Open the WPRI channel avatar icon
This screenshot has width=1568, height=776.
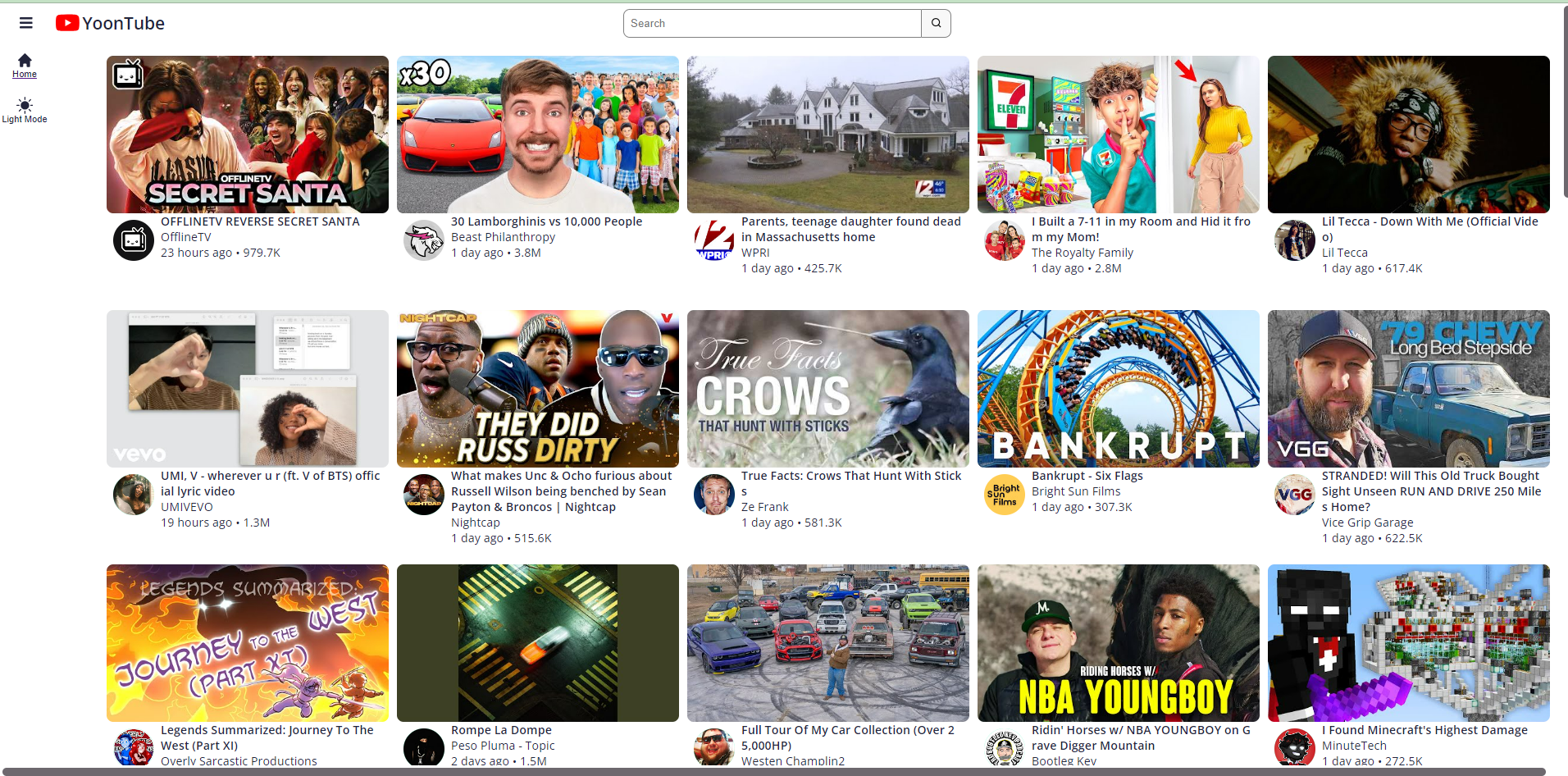(713, 240)
